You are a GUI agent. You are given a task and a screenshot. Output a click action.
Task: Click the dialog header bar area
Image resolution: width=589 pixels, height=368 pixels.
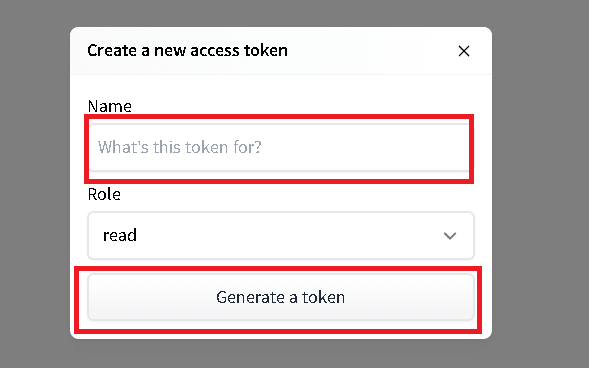[281, 51]
